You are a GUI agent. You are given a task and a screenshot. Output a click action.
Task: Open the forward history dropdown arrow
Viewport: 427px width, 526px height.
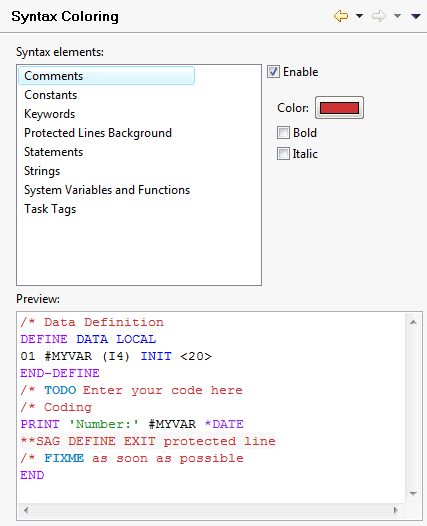[x=397, y=16]
